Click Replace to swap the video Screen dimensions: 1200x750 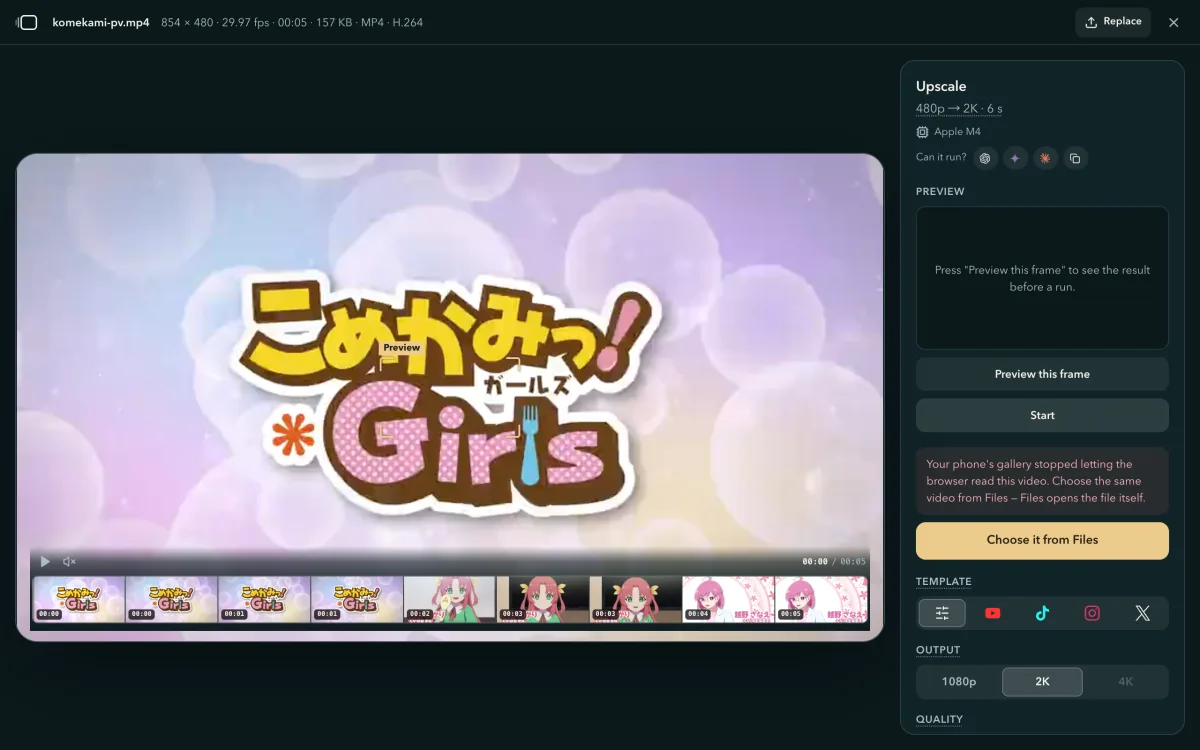click(1113, 22)
